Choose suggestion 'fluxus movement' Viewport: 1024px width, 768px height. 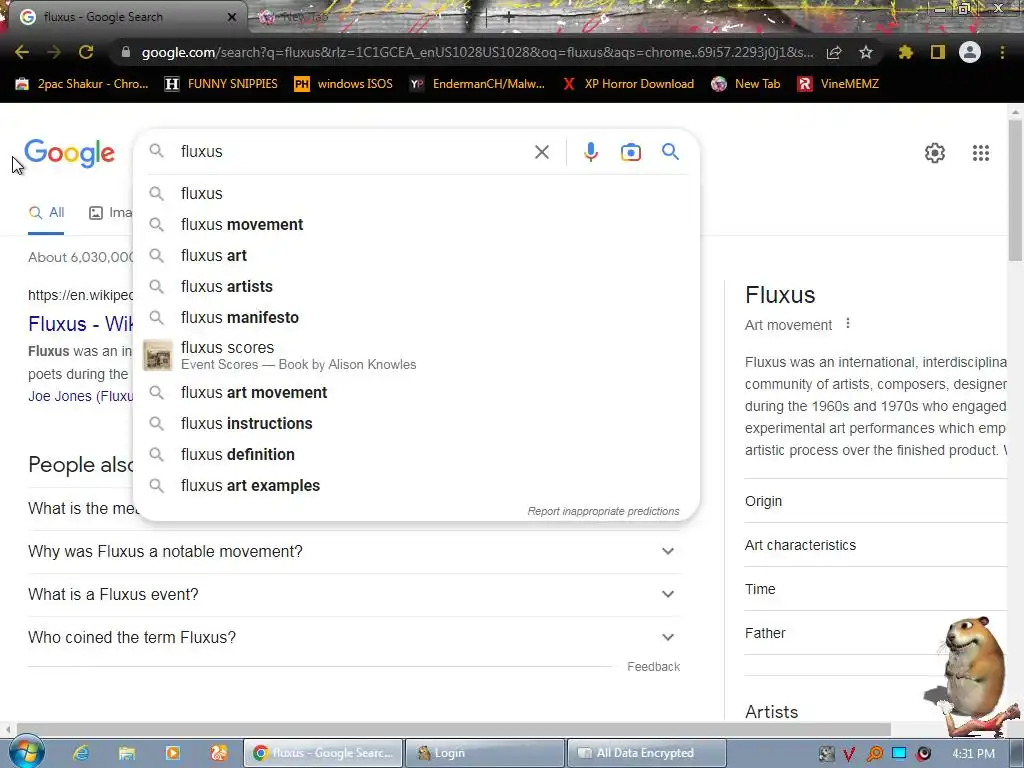(416, 225)
